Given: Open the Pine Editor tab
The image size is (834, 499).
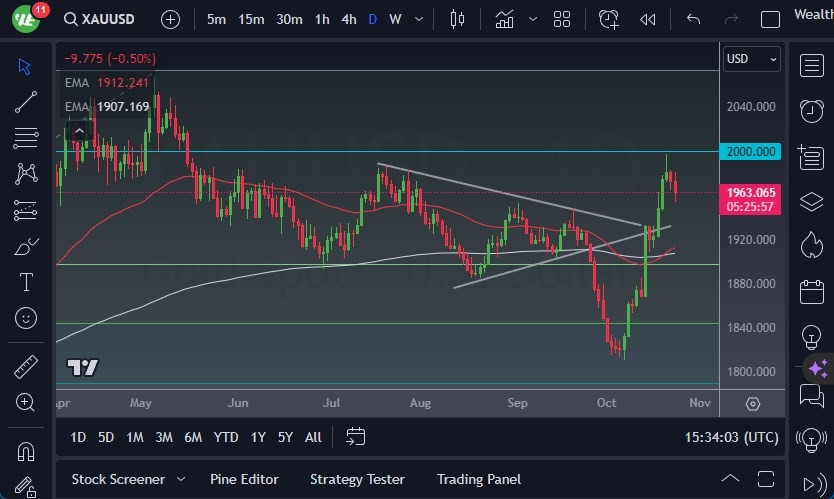Looking at the screenshot, I should 244,479.
